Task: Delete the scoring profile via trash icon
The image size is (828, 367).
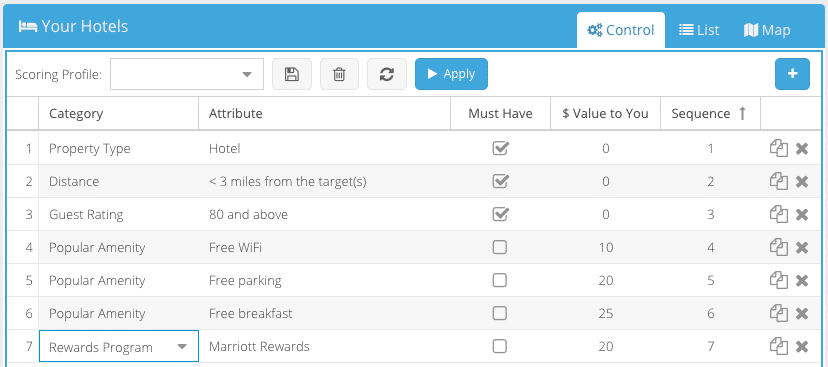Action: pos(339,74)
